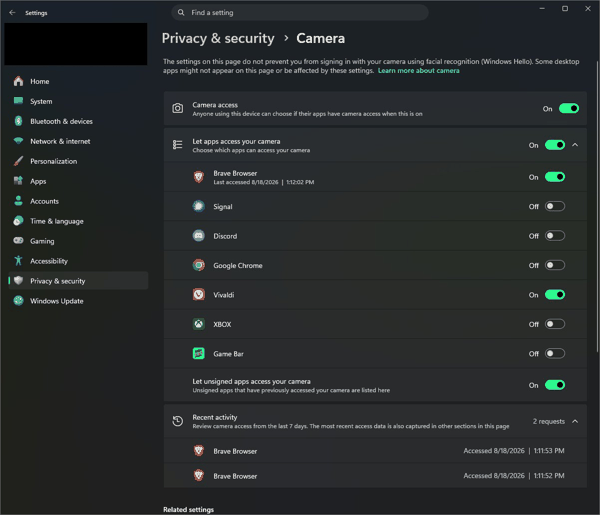Viewport: 600px width, 515px height.
Task: Turn off Brave Browser camera toggle
Action: click(555, 177)
